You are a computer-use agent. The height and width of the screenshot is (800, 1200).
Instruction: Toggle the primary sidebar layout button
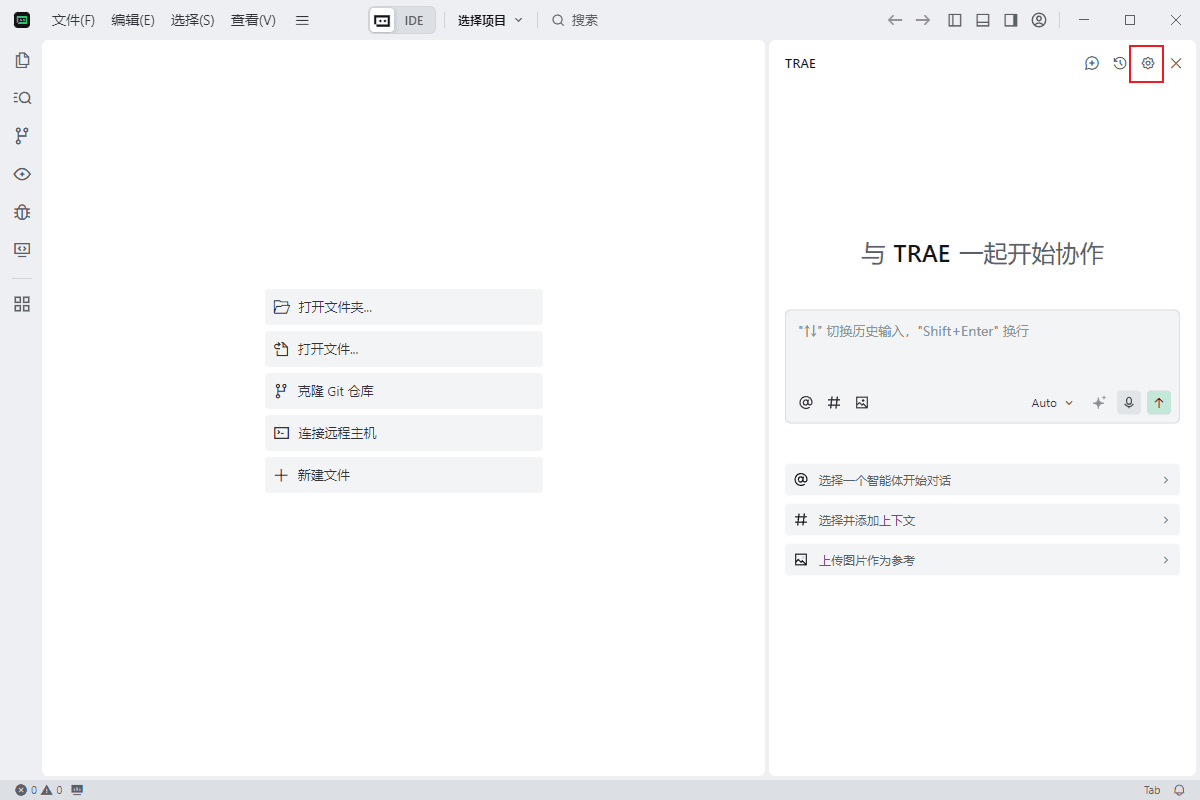pyautogui.click(x=955, y=20)
